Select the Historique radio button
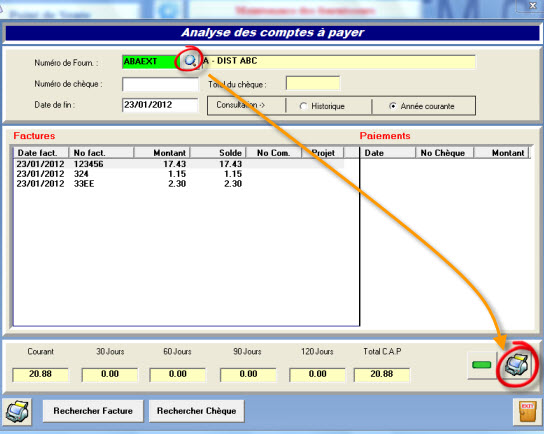Image resolution: width=544 pixels, height=434 pixels. [x=303, y=106]
